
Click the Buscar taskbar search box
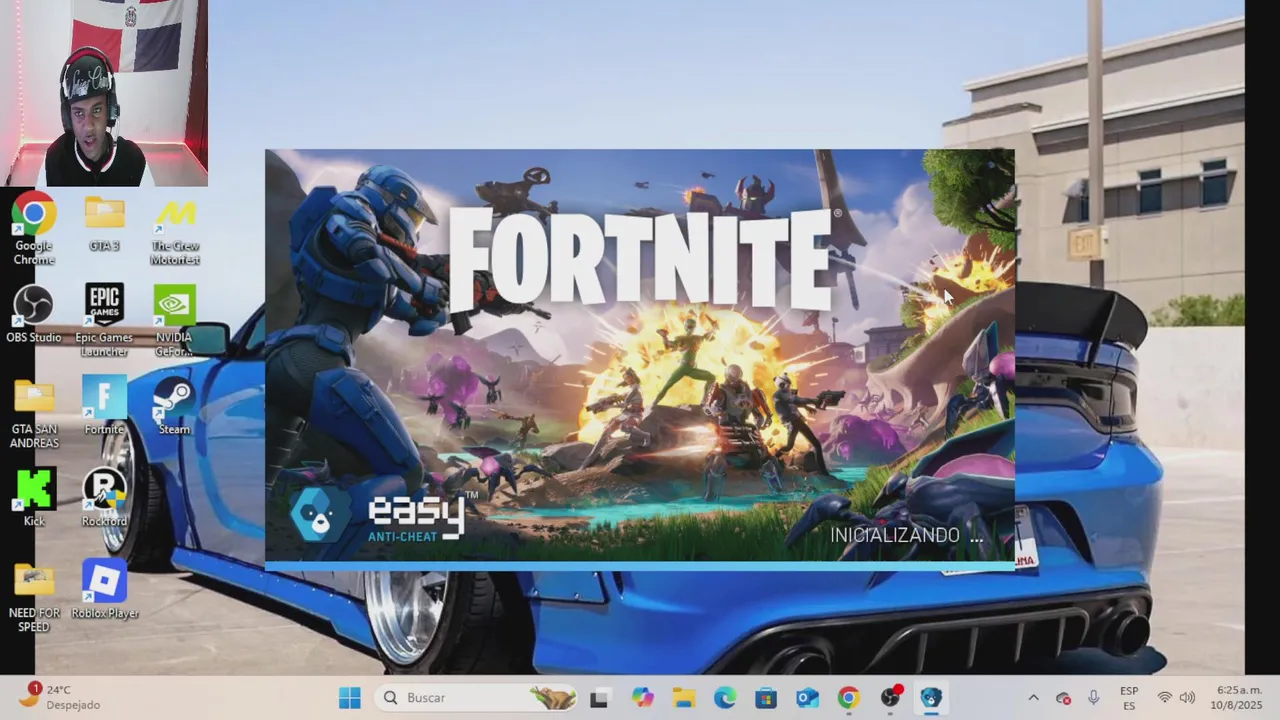[x=477, y=698]
